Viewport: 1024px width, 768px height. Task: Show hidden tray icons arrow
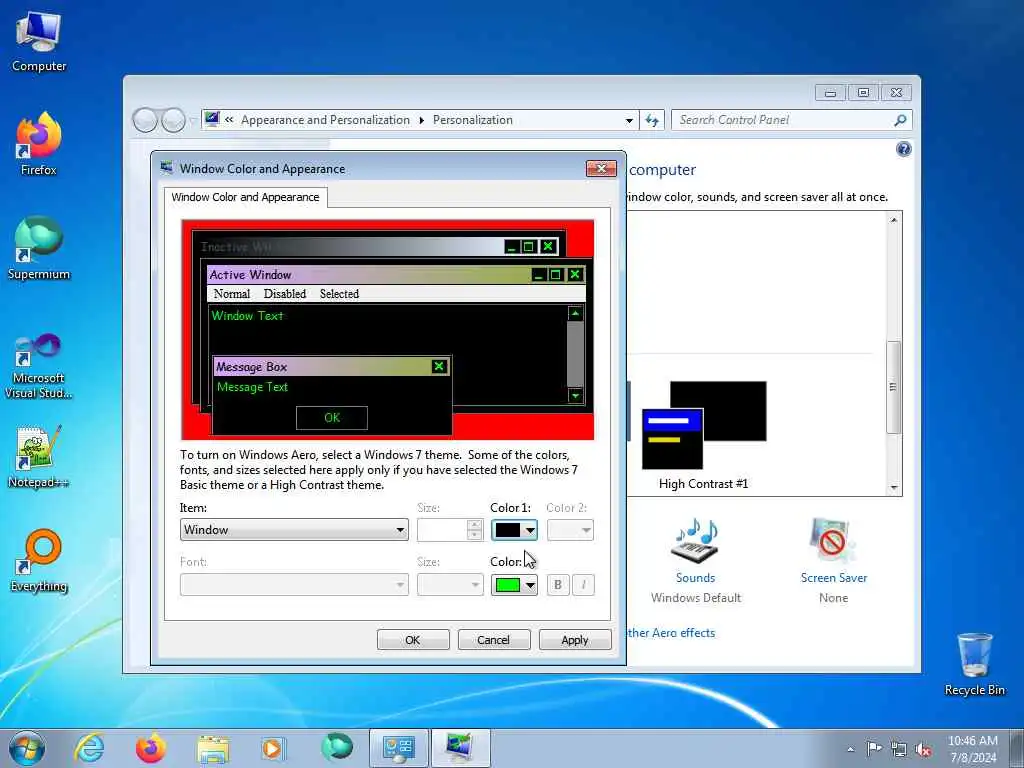pyautogui.click(x=850, y=749)
